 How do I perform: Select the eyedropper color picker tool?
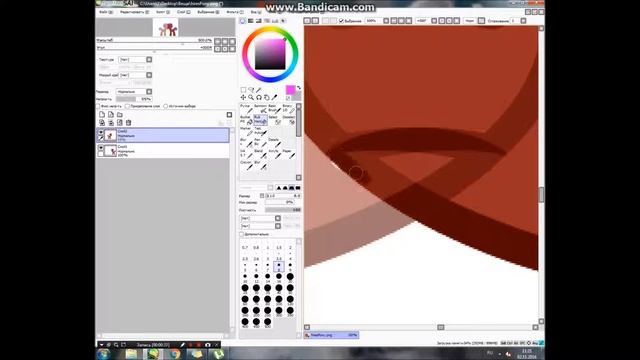[274, 97]
